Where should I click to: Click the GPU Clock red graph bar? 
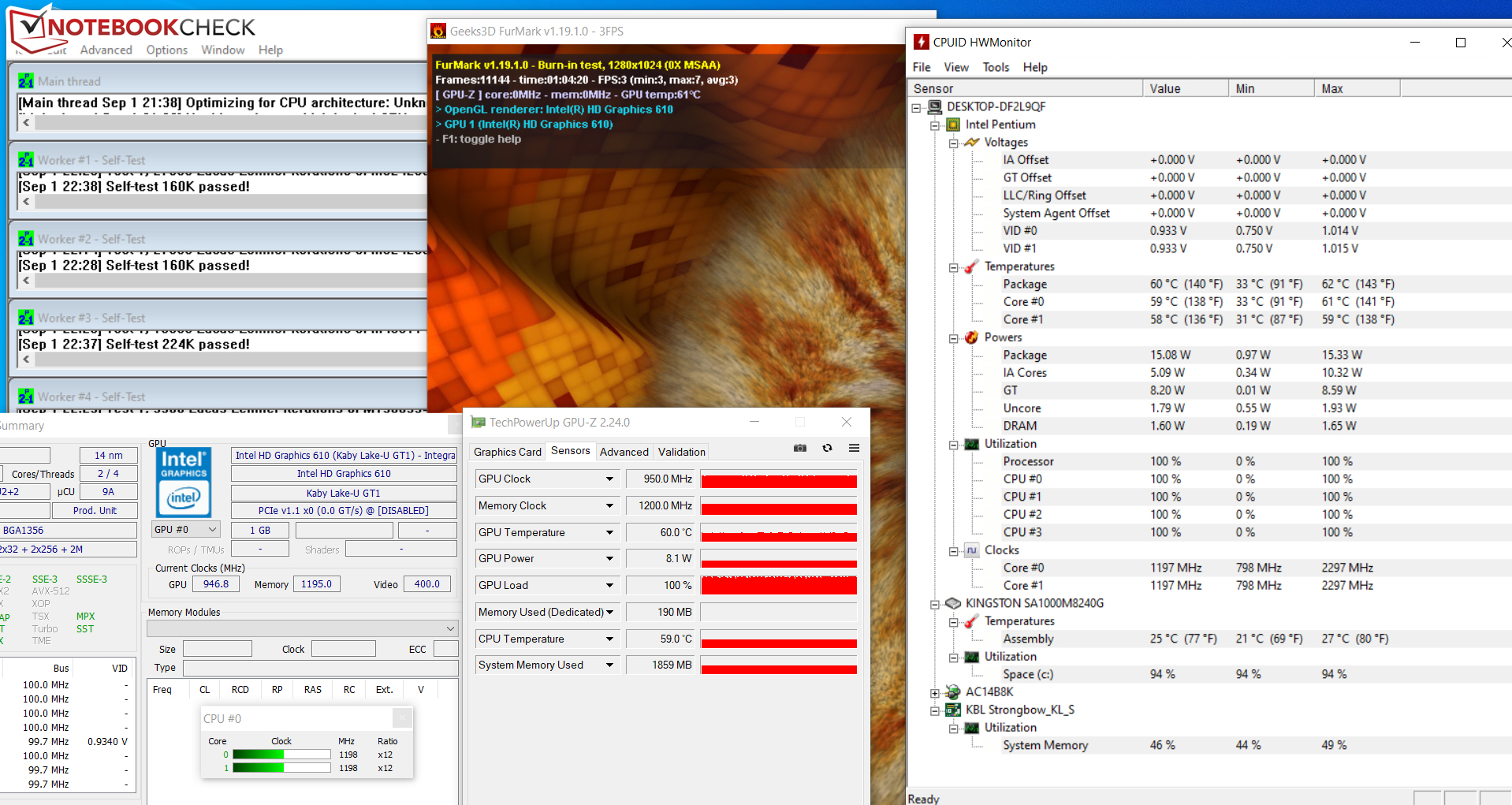point(779,479)
